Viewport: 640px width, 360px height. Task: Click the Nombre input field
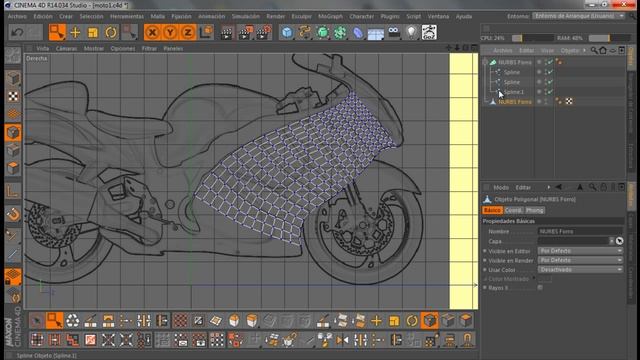pyautogui.click(x=580, y=231)
